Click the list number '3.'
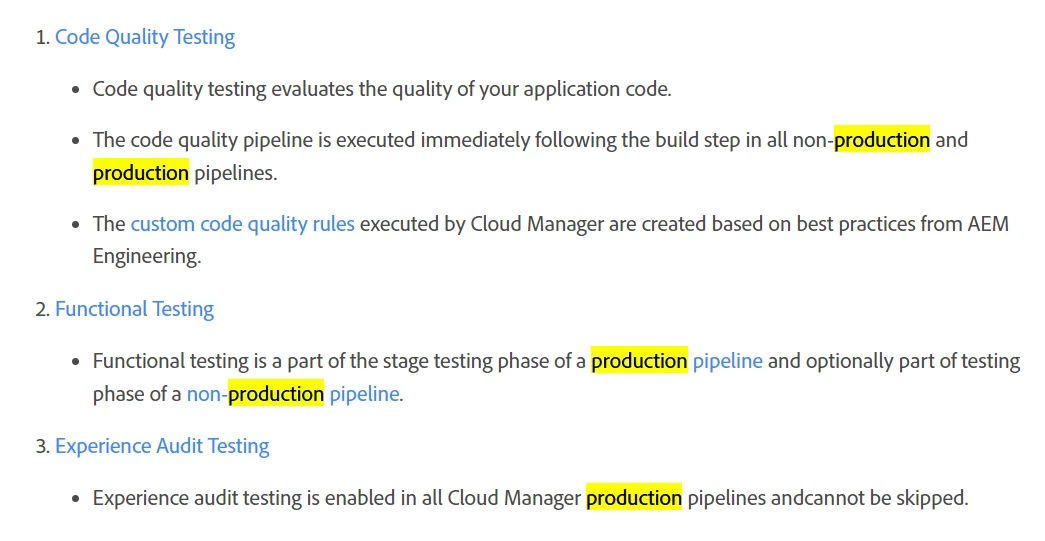1045x541 pixels. click(43, 446)
